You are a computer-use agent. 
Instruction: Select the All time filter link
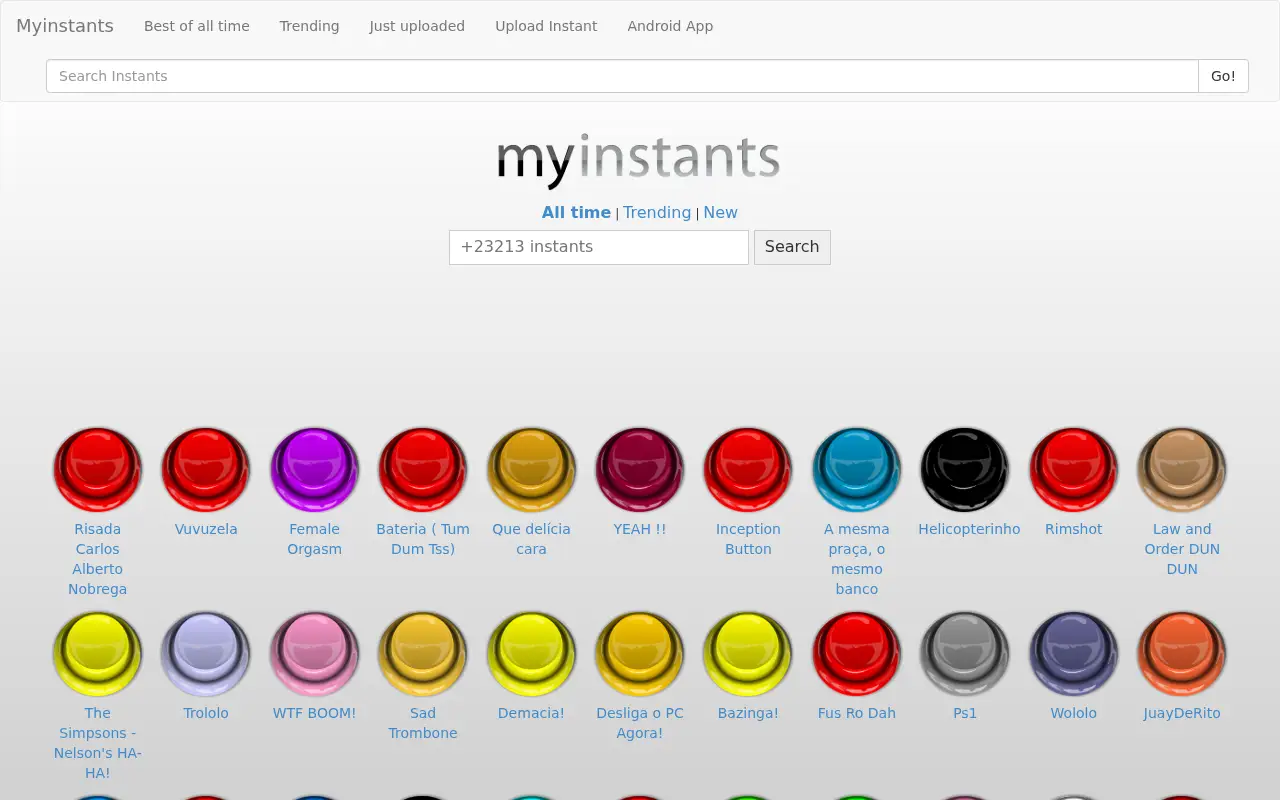click(576, 212)
